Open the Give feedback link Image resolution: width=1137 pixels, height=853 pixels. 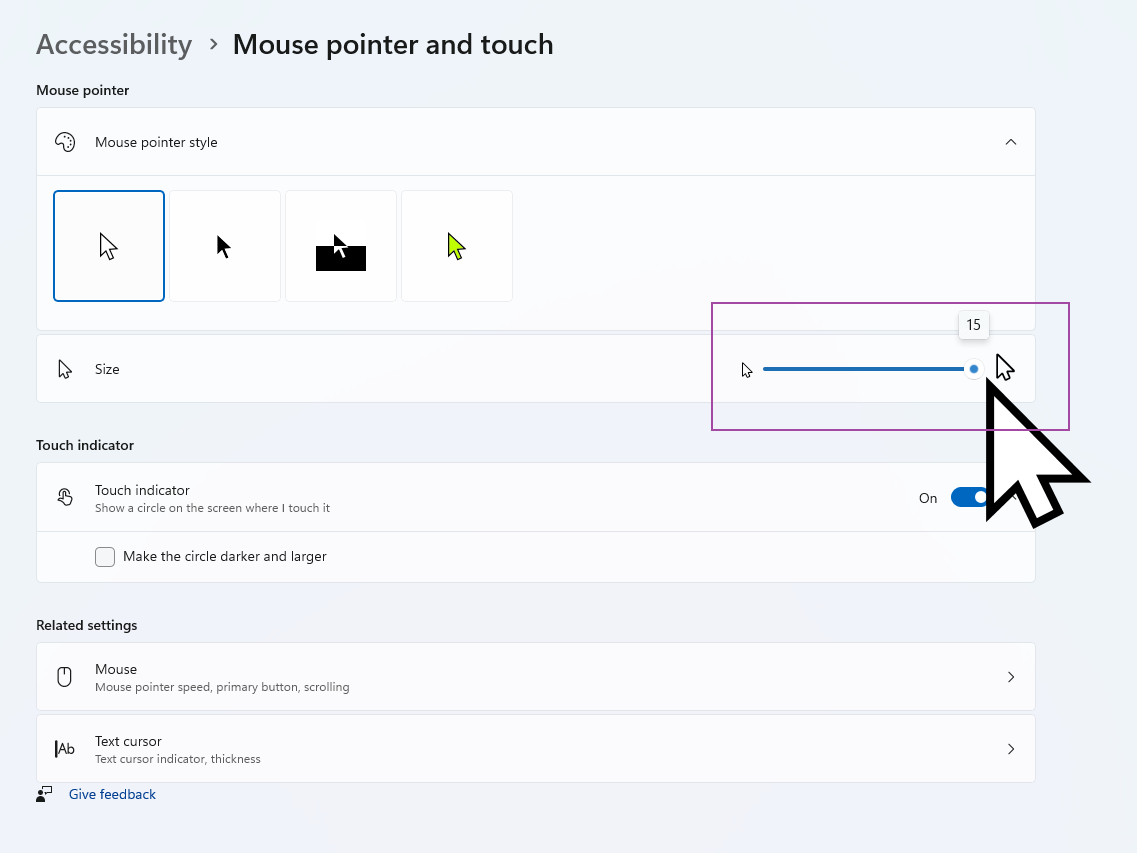(x=112, y=794)
